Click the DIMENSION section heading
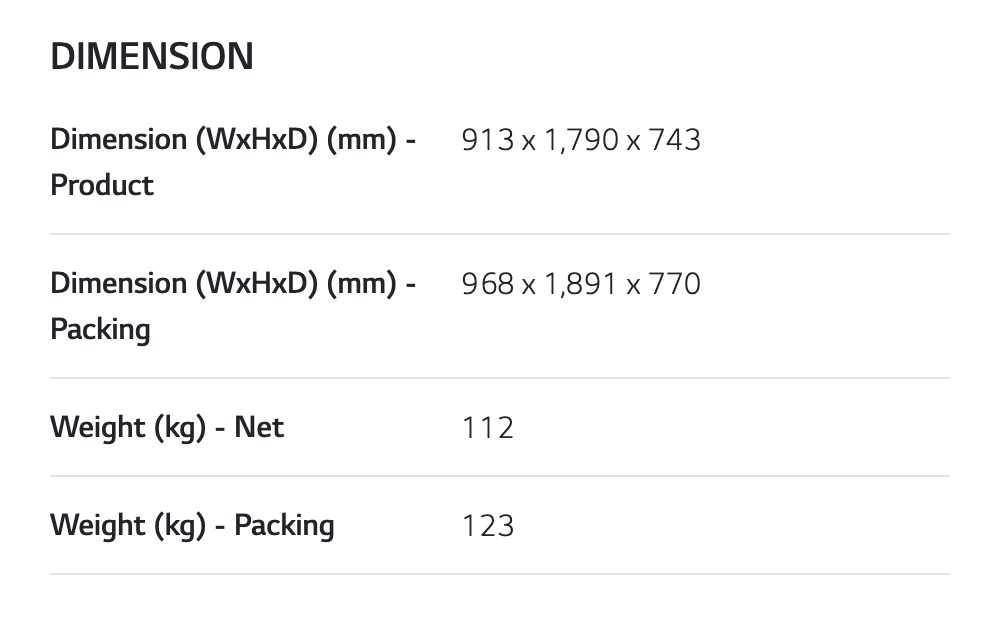Viewport: 1000px width, 623px height. pos(152,57)
